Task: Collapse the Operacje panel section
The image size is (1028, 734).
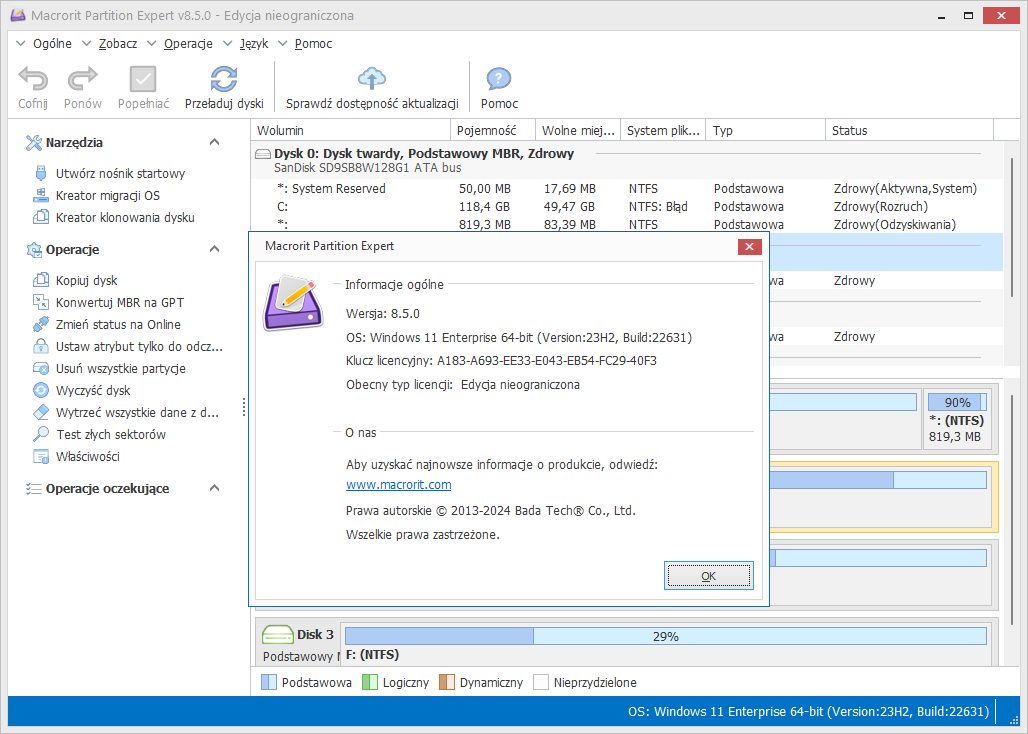Action: point(214,249)
